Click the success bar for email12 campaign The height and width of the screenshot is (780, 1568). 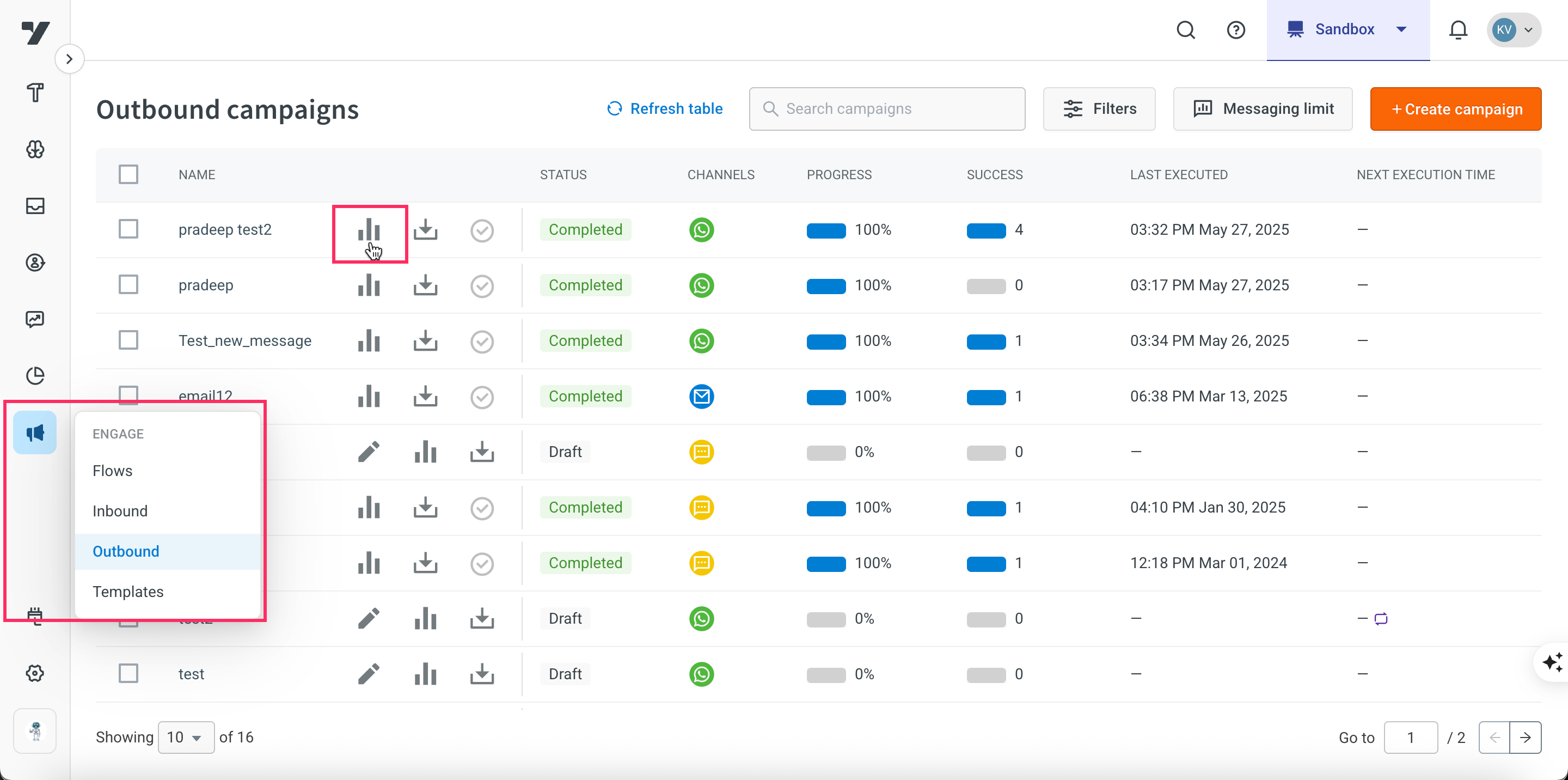pos(986,397)
